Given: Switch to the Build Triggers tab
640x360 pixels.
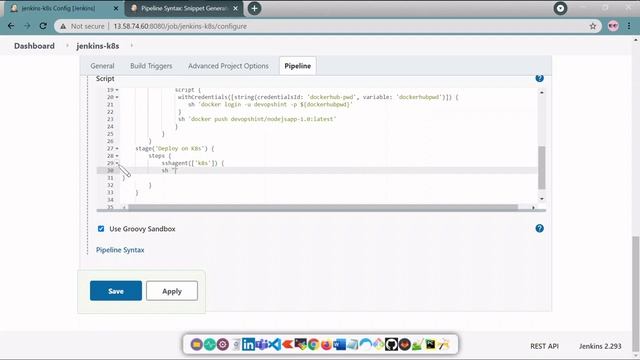Looking at the screenshot, I should pos(151,66).
